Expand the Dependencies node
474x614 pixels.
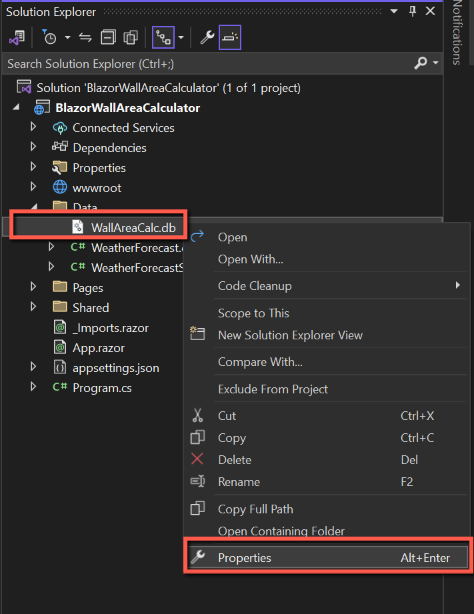coord(33,146)
